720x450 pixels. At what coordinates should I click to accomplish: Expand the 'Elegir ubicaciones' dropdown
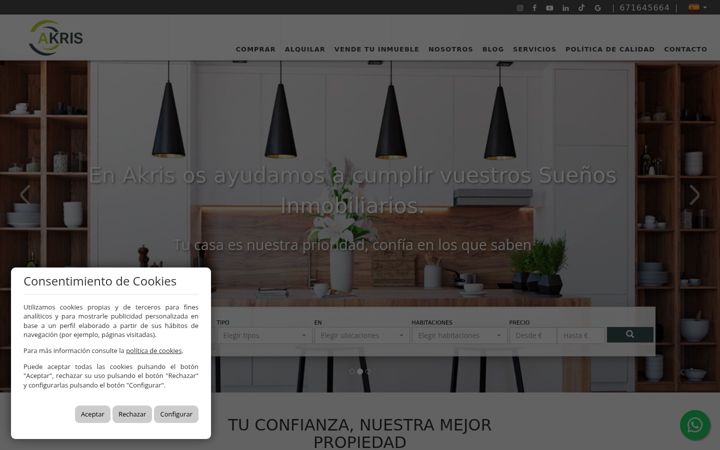(361, 336)
